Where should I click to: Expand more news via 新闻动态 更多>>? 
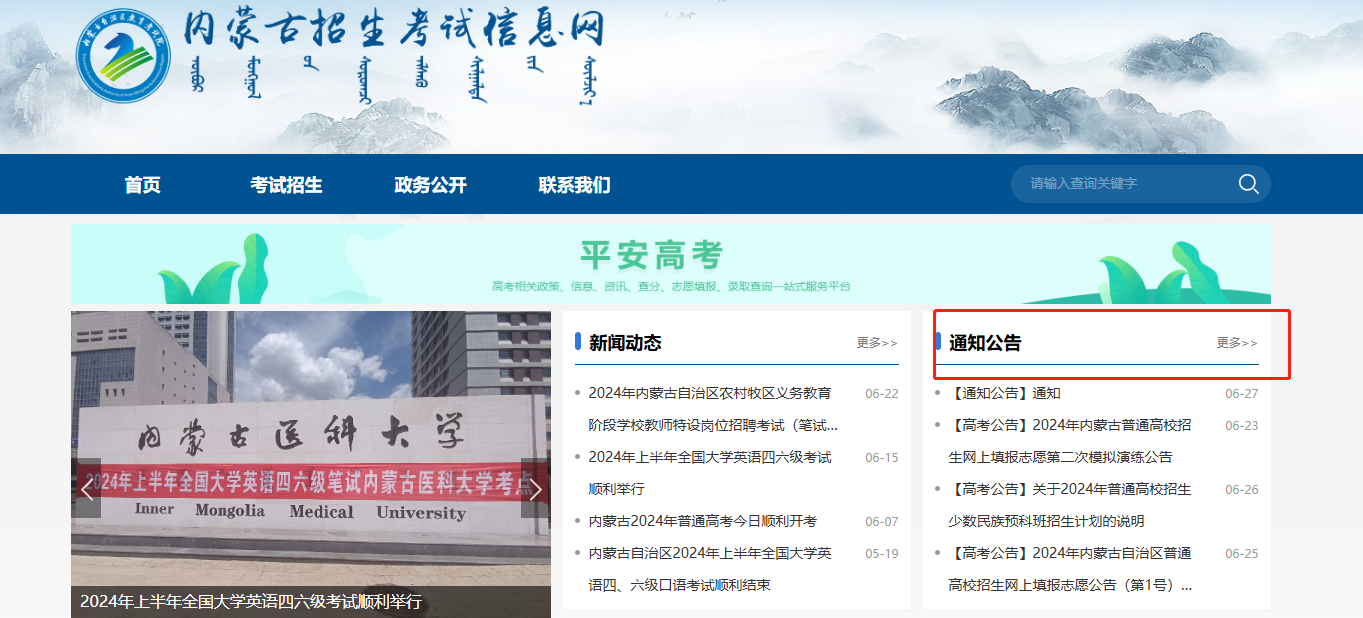point(876,343)
